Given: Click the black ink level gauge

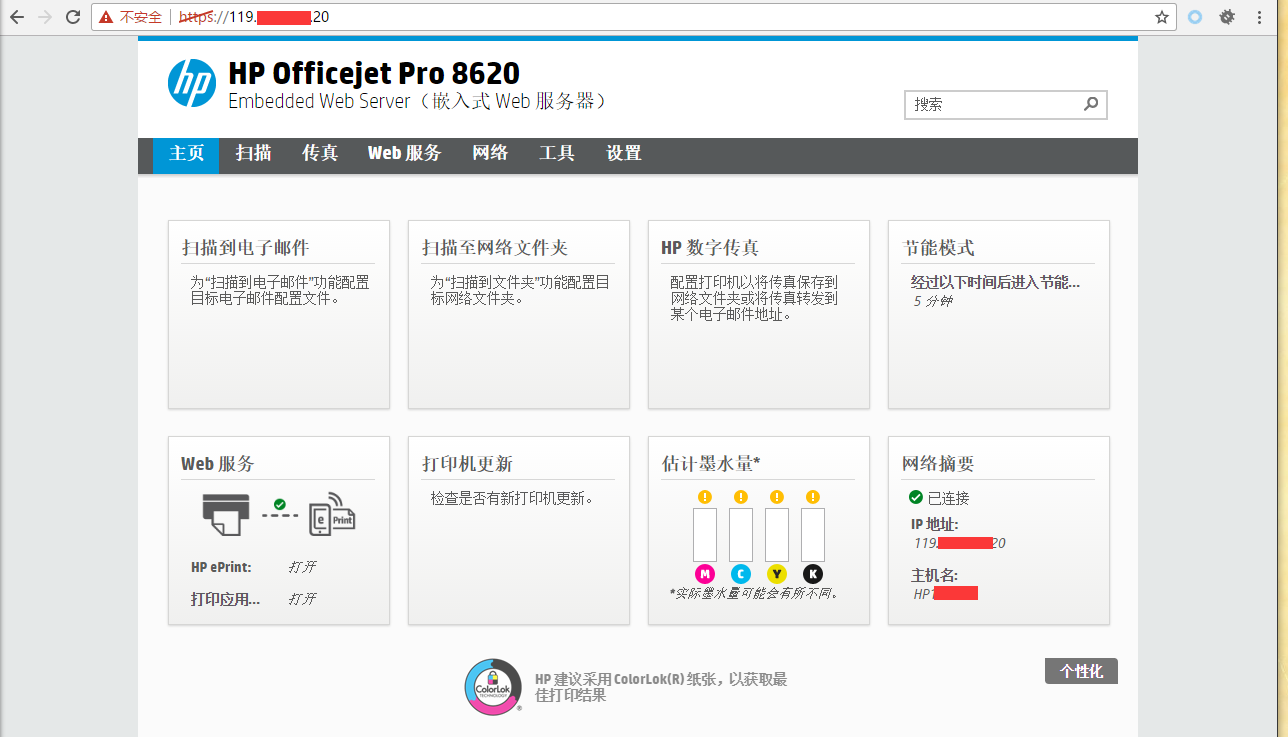Looking at the screenshot, I should click(x=813, y=535).
